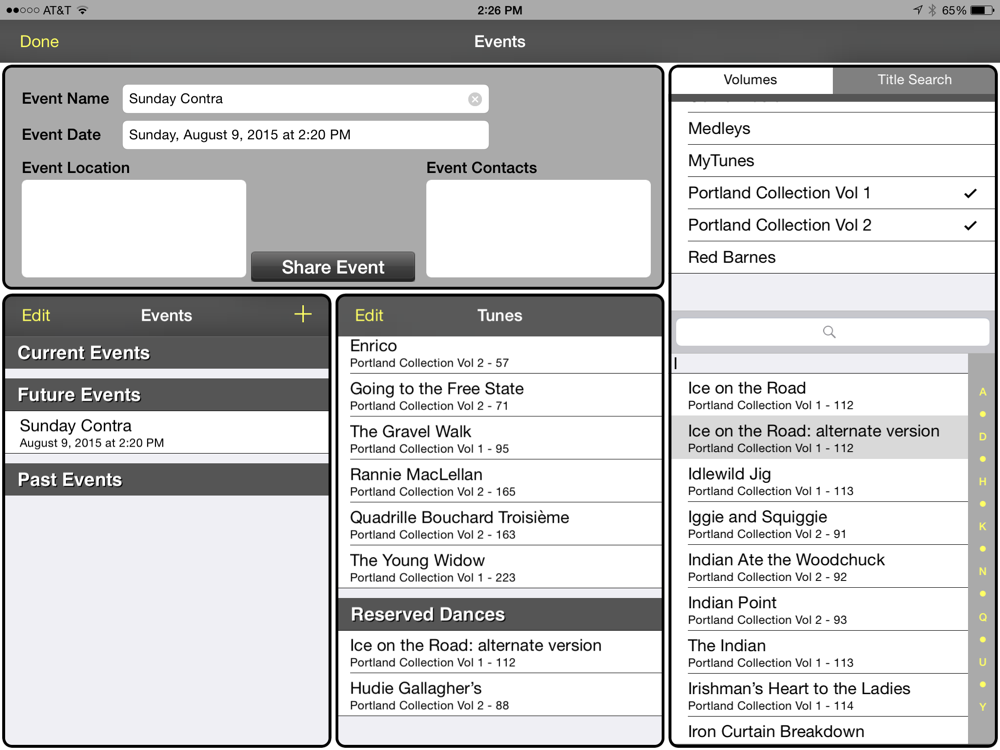Select reserved tune Ice on the Road: alternate version
The width and height of the screenshot is (1000, 750).
pyautogui.click(x=500, y=652)
